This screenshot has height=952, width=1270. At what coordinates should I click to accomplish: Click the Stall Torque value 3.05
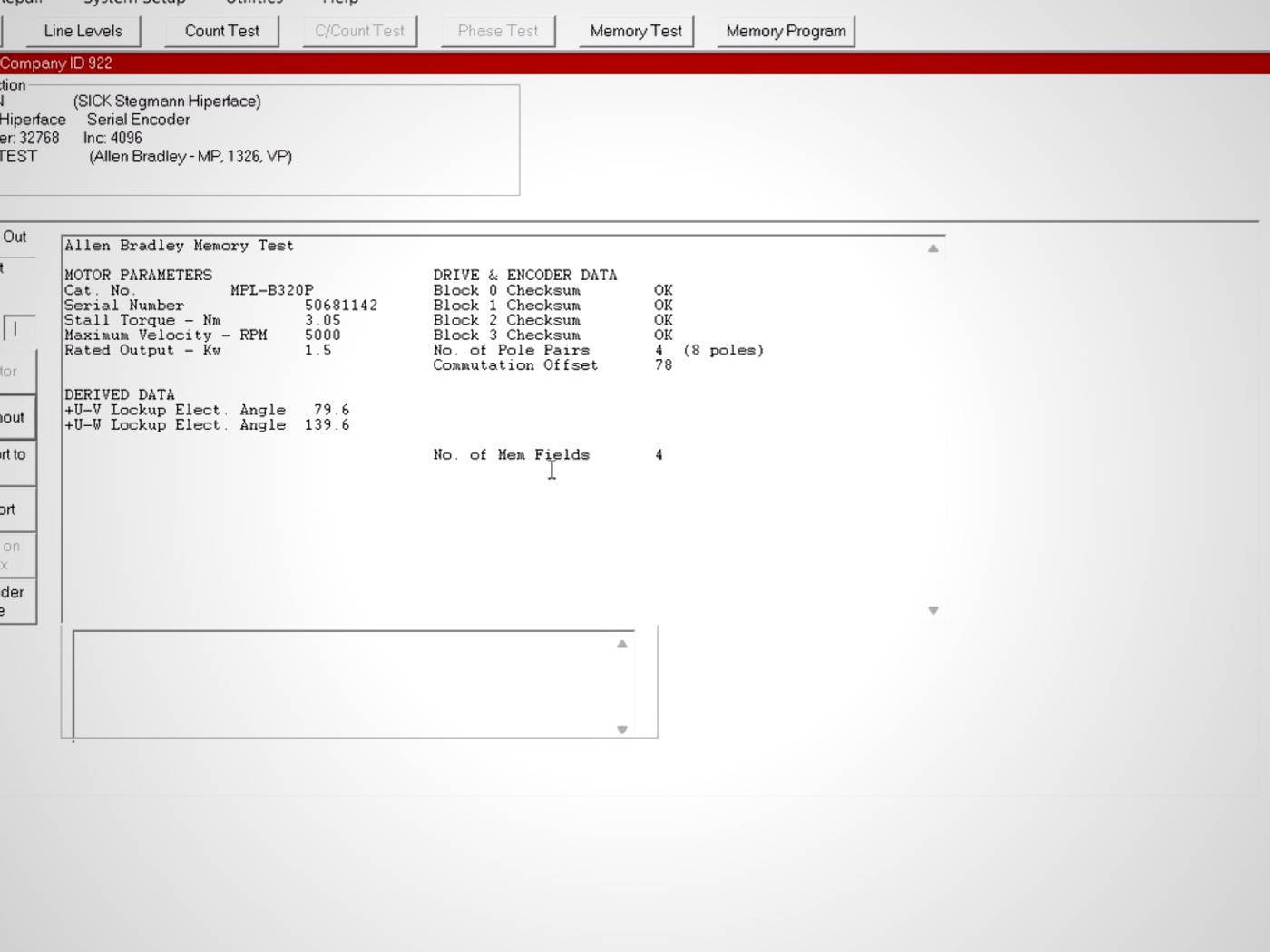[323, 320]
